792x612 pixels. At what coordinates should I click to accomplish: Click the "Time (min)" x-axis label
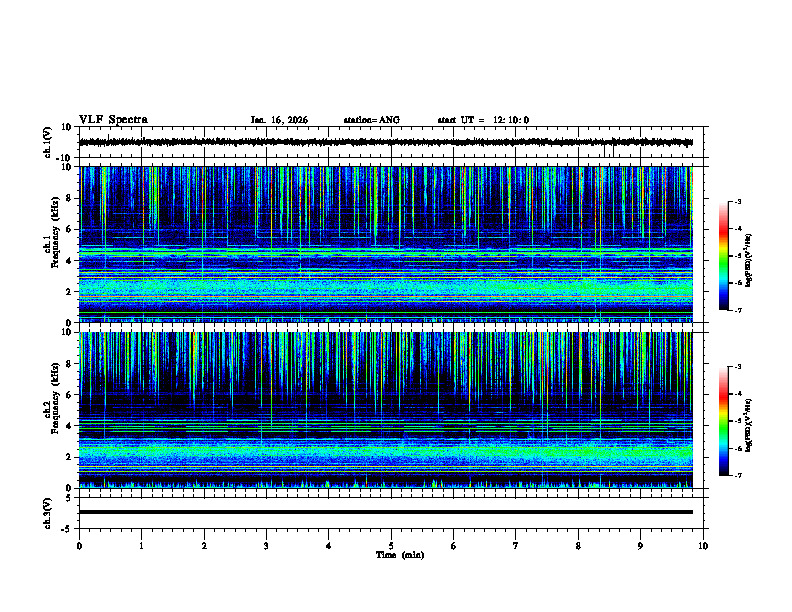400,555
